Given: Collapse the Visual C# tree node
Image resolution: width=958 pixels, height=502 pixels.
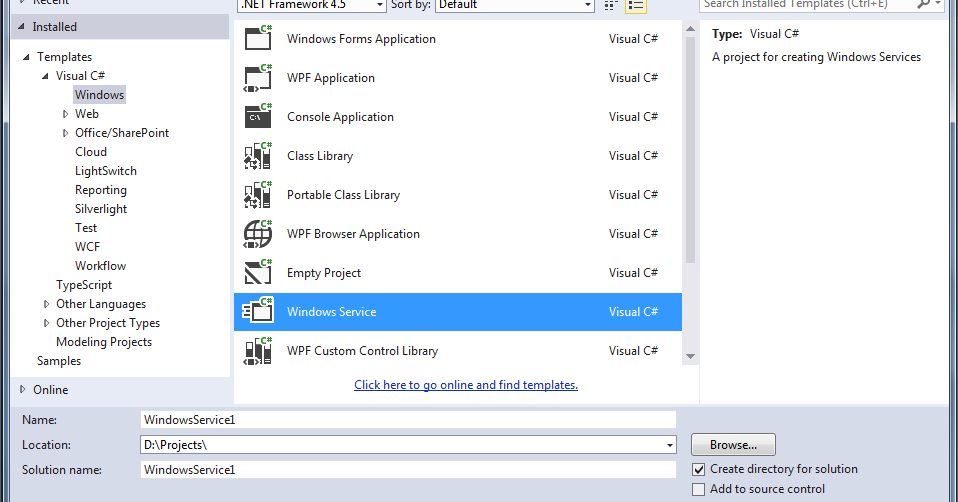Looking at the screenshot, I should (45, 76).
